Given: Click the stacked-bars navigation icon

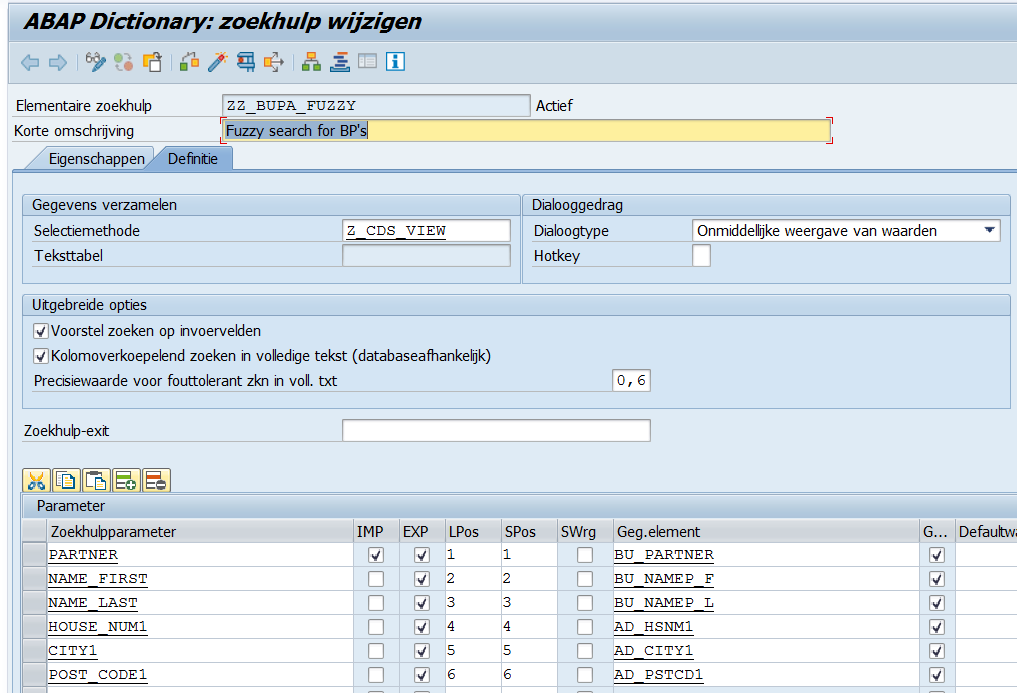Looking at the screenshot, I should coord(339,62).
